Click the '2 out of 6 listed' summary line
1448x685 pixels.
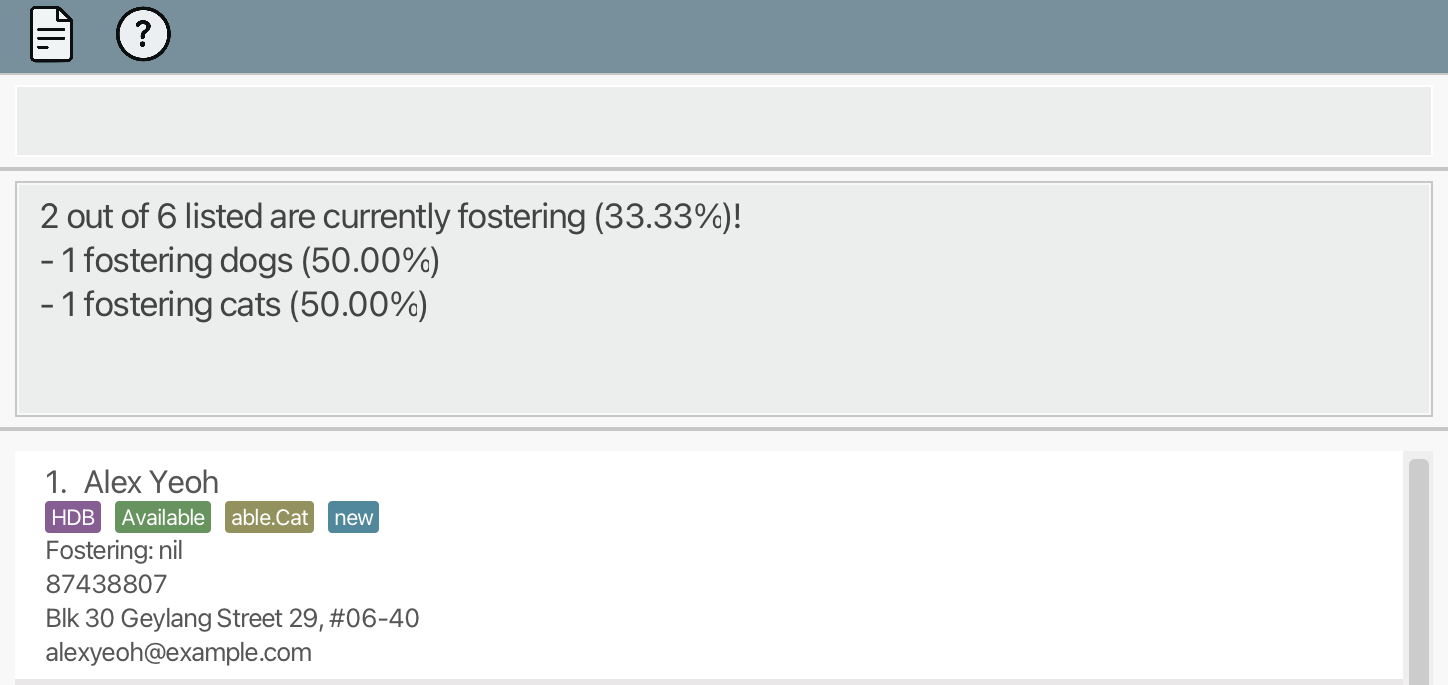coord(390,216)
